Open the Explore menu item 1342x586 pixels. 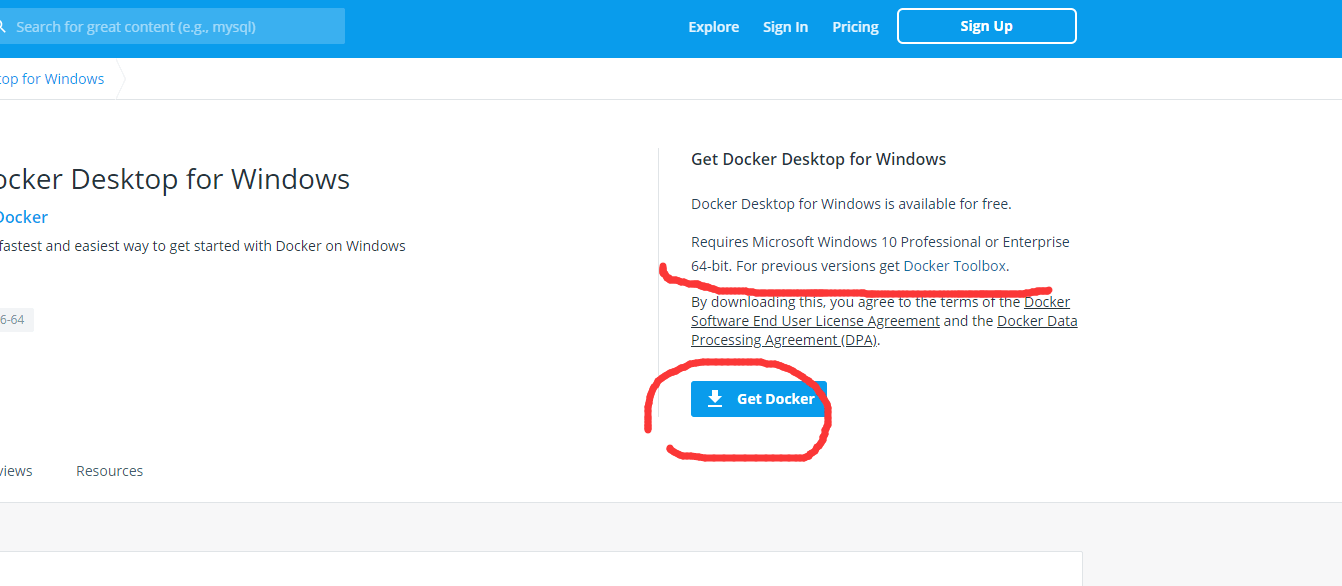tap(713, 27)
